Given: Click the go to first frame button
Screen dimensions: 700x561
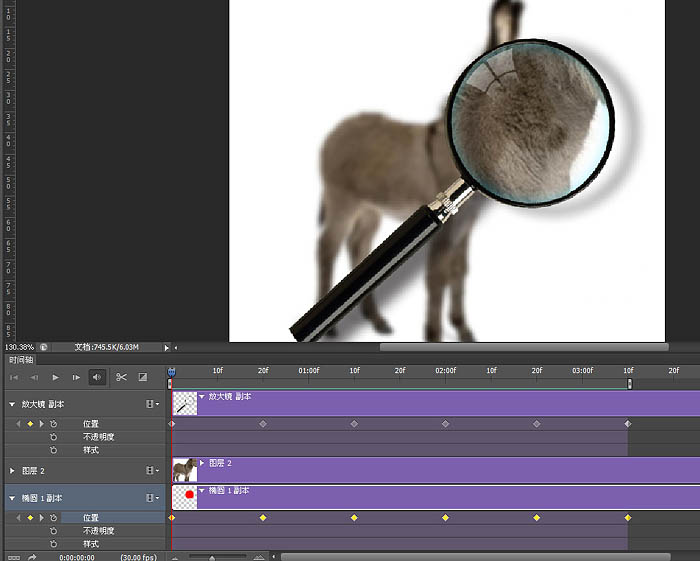Looking at the screenshot, I should coord(14,377).
